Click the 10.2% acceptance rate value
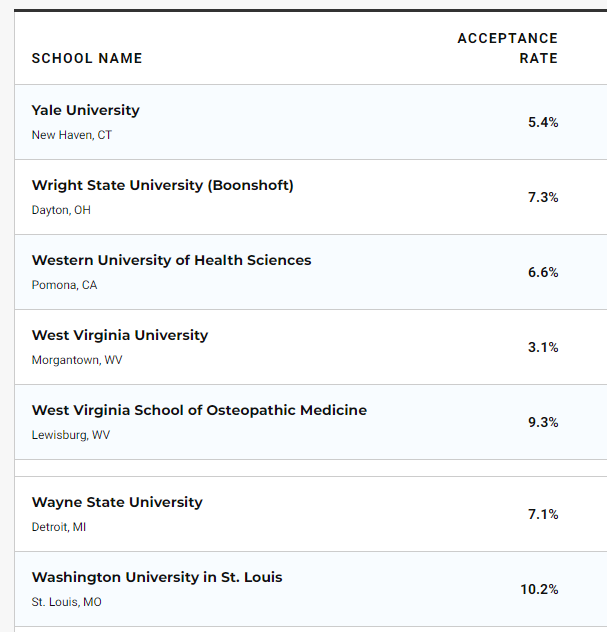 (x=539, y=589)
